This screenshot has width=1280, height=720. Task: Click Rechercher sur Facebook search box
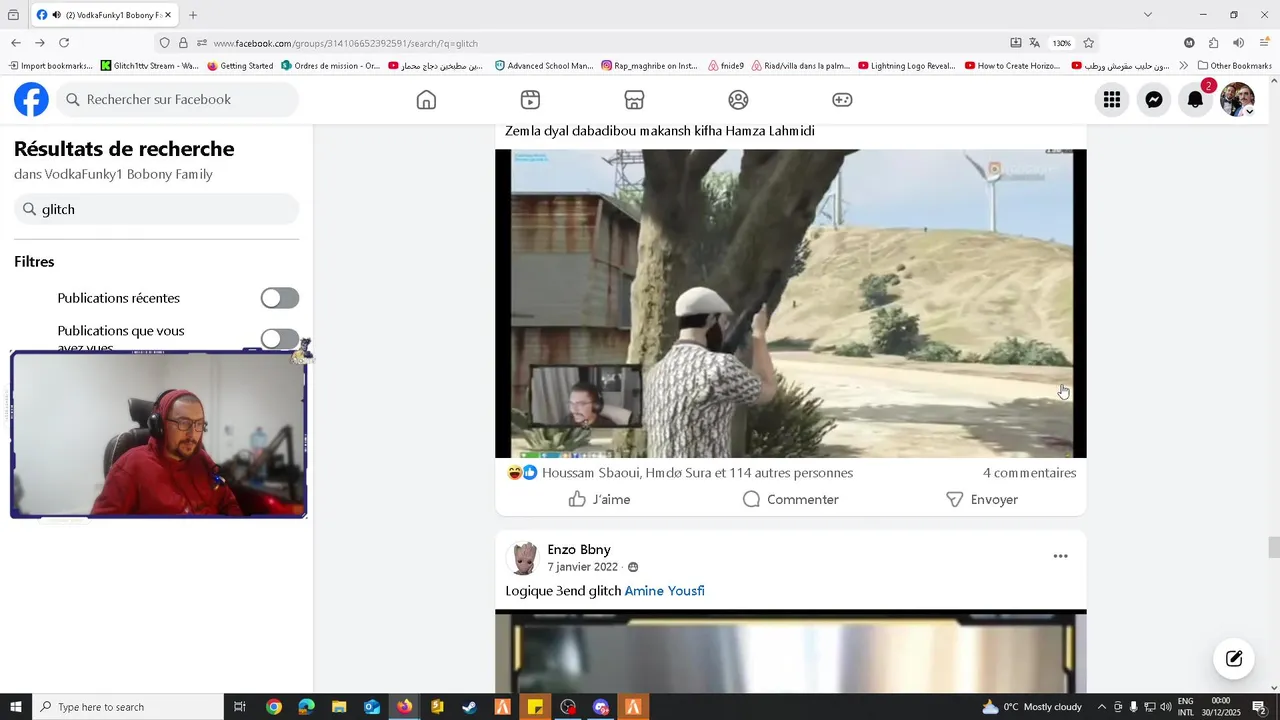pos(177,99)
